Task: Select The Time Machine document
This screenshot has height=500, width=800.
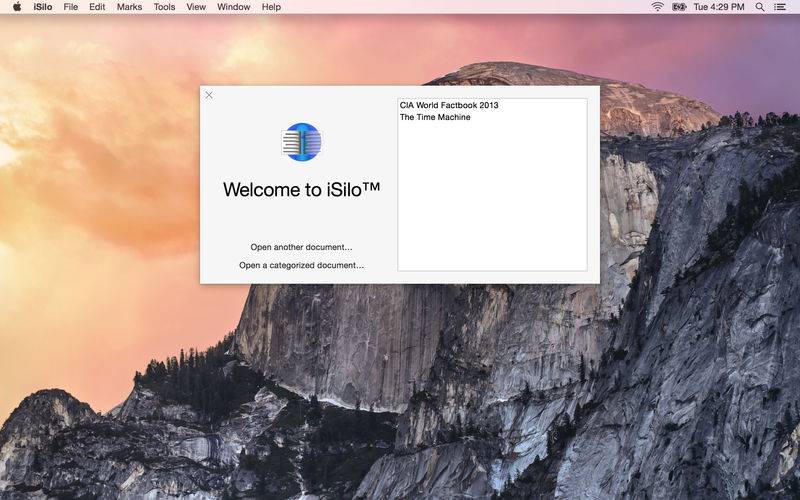Action: click(435, 117)
